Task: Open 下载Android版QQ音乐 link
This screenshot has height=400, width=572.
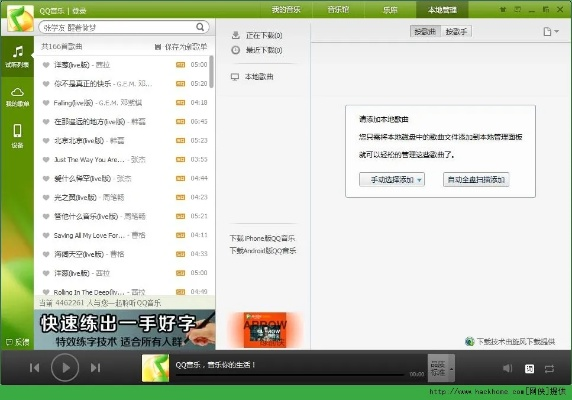Action: pyautogui.click(x=263, y=251)
